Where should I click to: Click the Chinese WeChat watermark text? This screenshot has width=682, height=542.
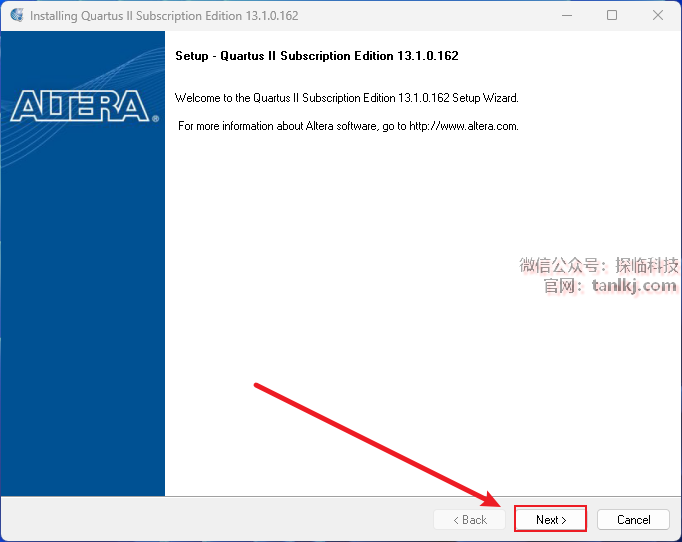click(599, 265)
